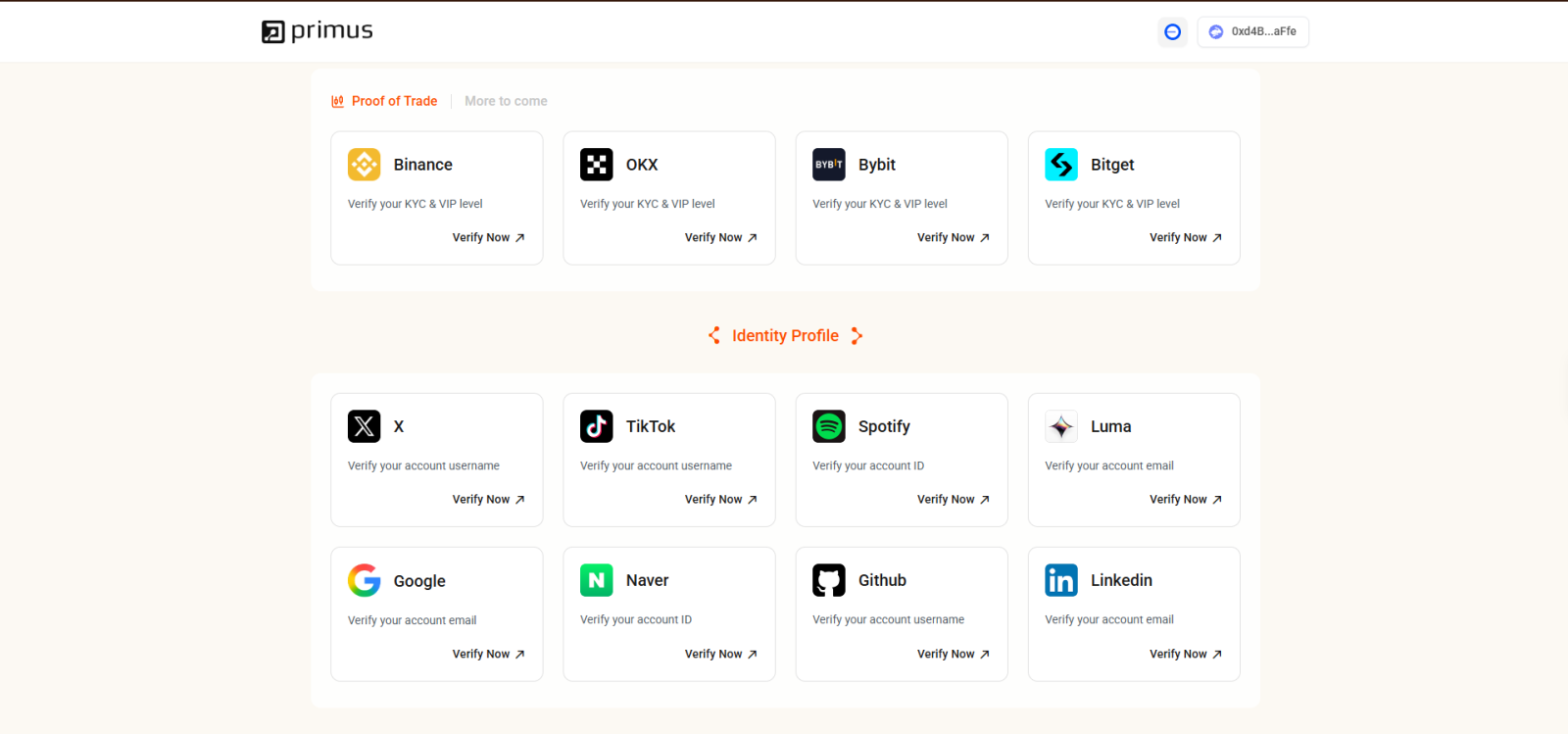Viewport: 1568px width, 734px height.
Task: Click Verify Now on TikTok card
Action: (x=720, y=499)
